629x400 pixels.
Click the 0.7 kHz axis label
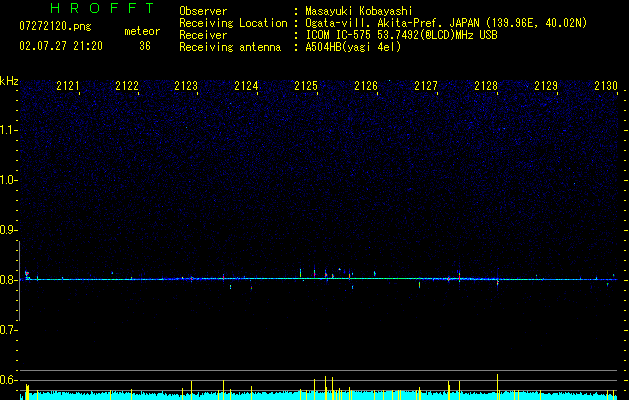click(x=8, y=330)
